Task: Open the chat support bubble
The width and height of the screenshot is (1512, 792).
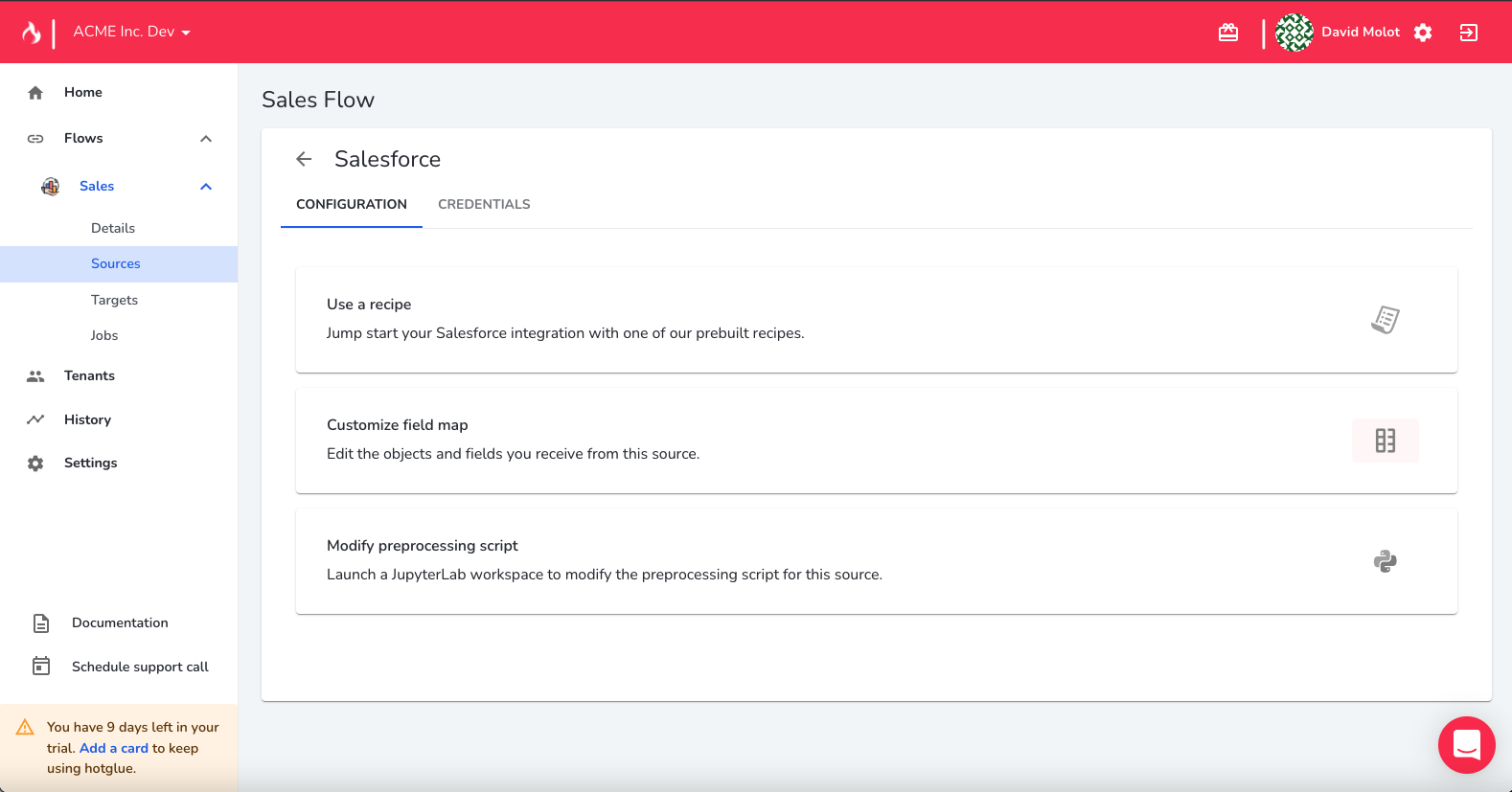Action: click(1467, 745)
